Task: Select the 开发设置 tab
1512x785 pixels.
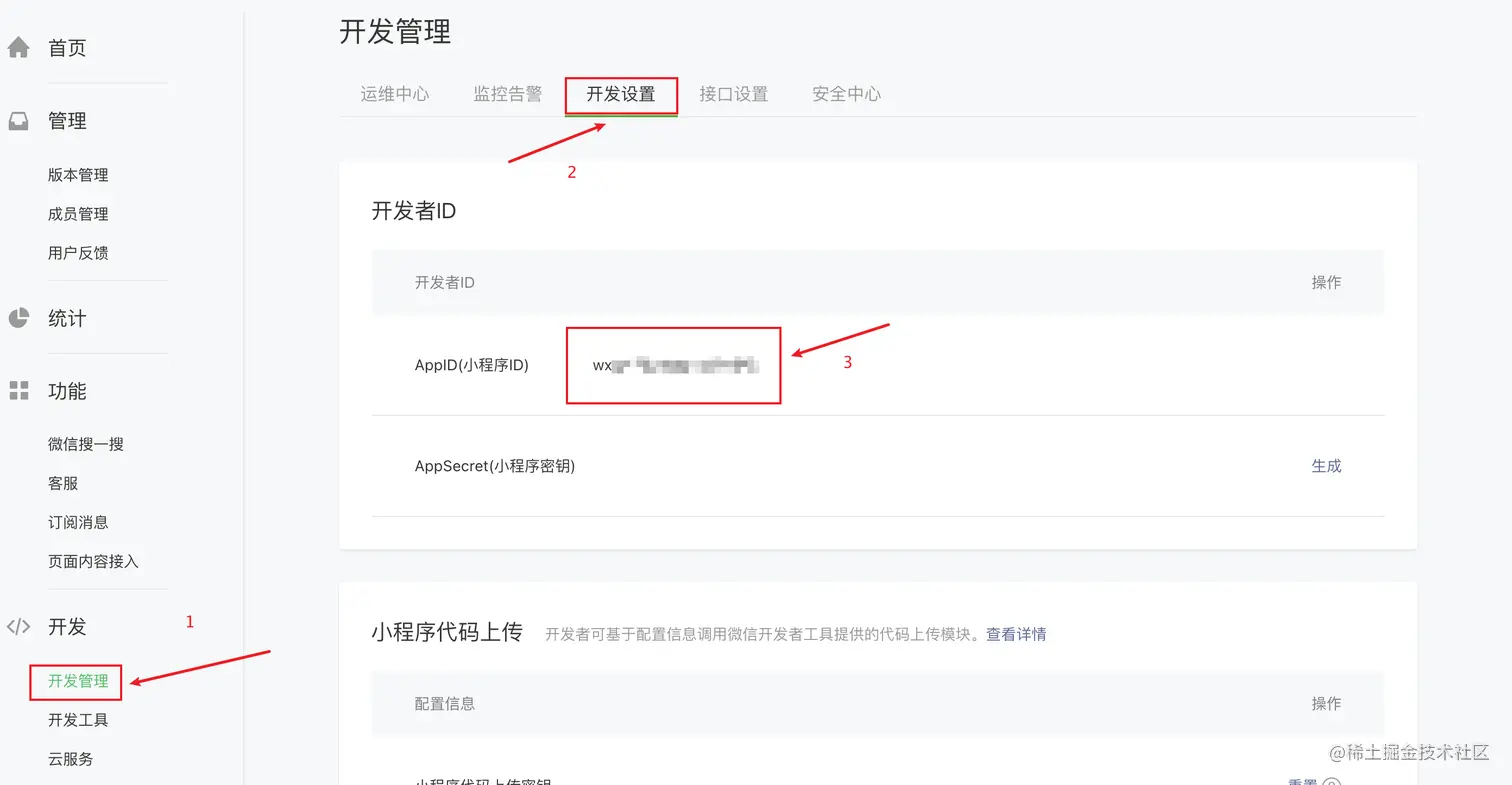Action: pos(620,94)
